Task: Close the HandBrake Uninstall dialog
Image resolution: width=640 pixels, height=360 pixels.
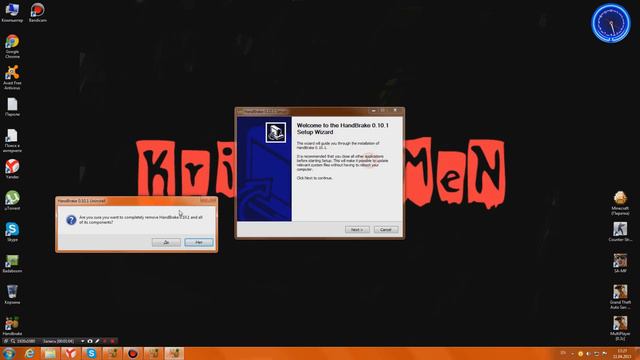Action: point(208,200)
